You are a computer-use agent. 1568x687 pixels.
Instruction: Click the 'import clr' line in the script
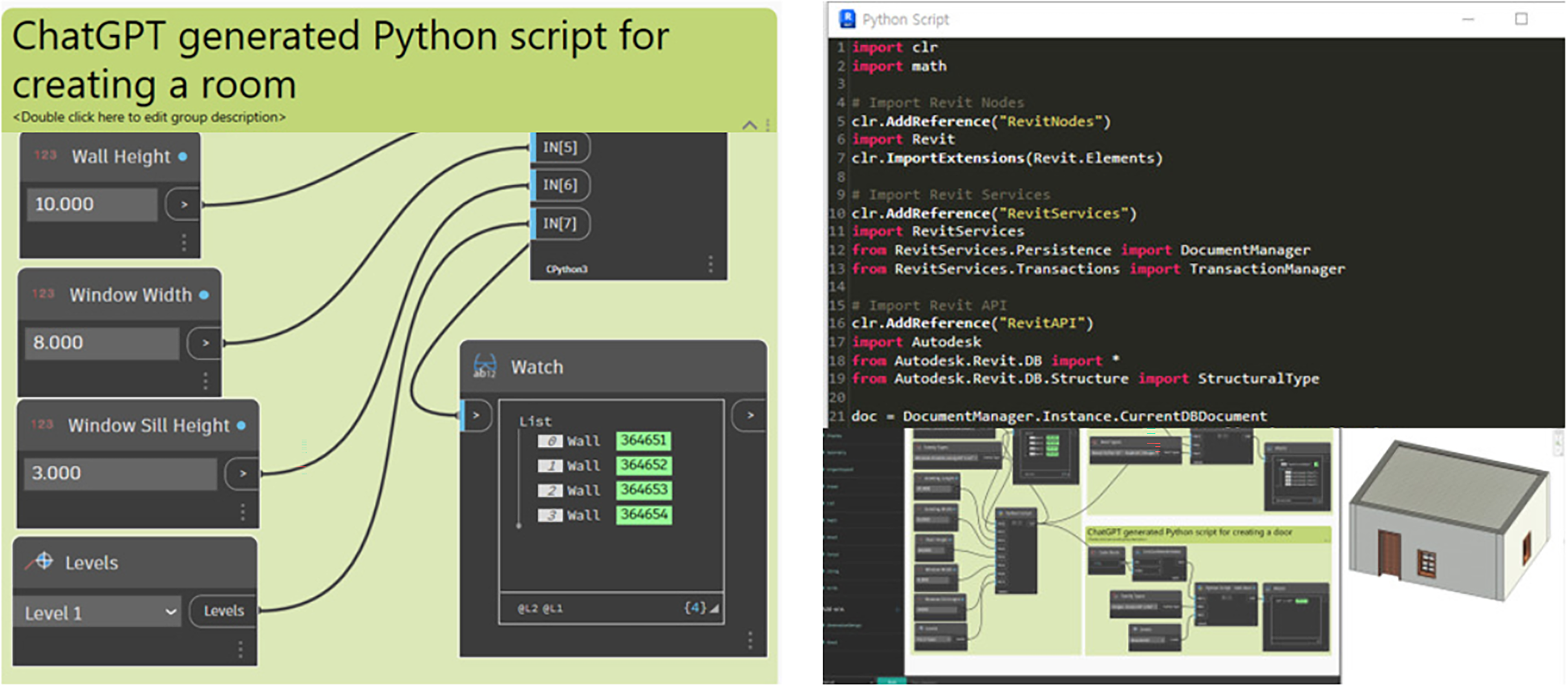pyautogui.click(x=895, y=47)
